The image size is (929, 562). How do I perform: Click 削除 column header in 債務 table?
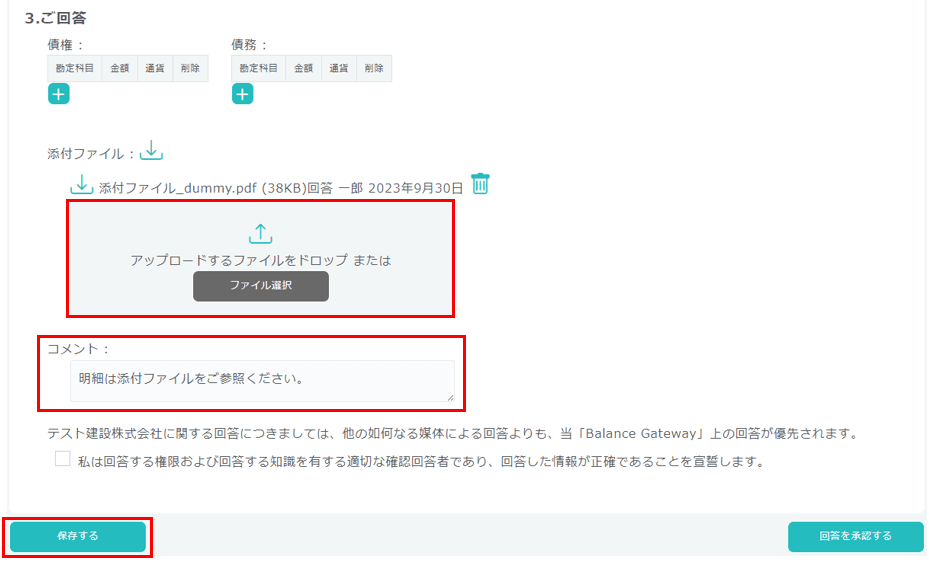tap(374, 68)
